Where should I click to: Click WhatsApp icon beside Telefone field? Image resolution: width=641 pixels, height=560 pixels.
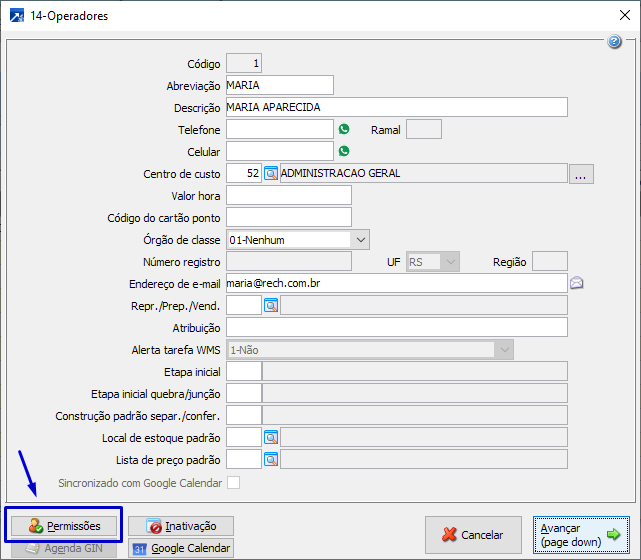point(344,129)
